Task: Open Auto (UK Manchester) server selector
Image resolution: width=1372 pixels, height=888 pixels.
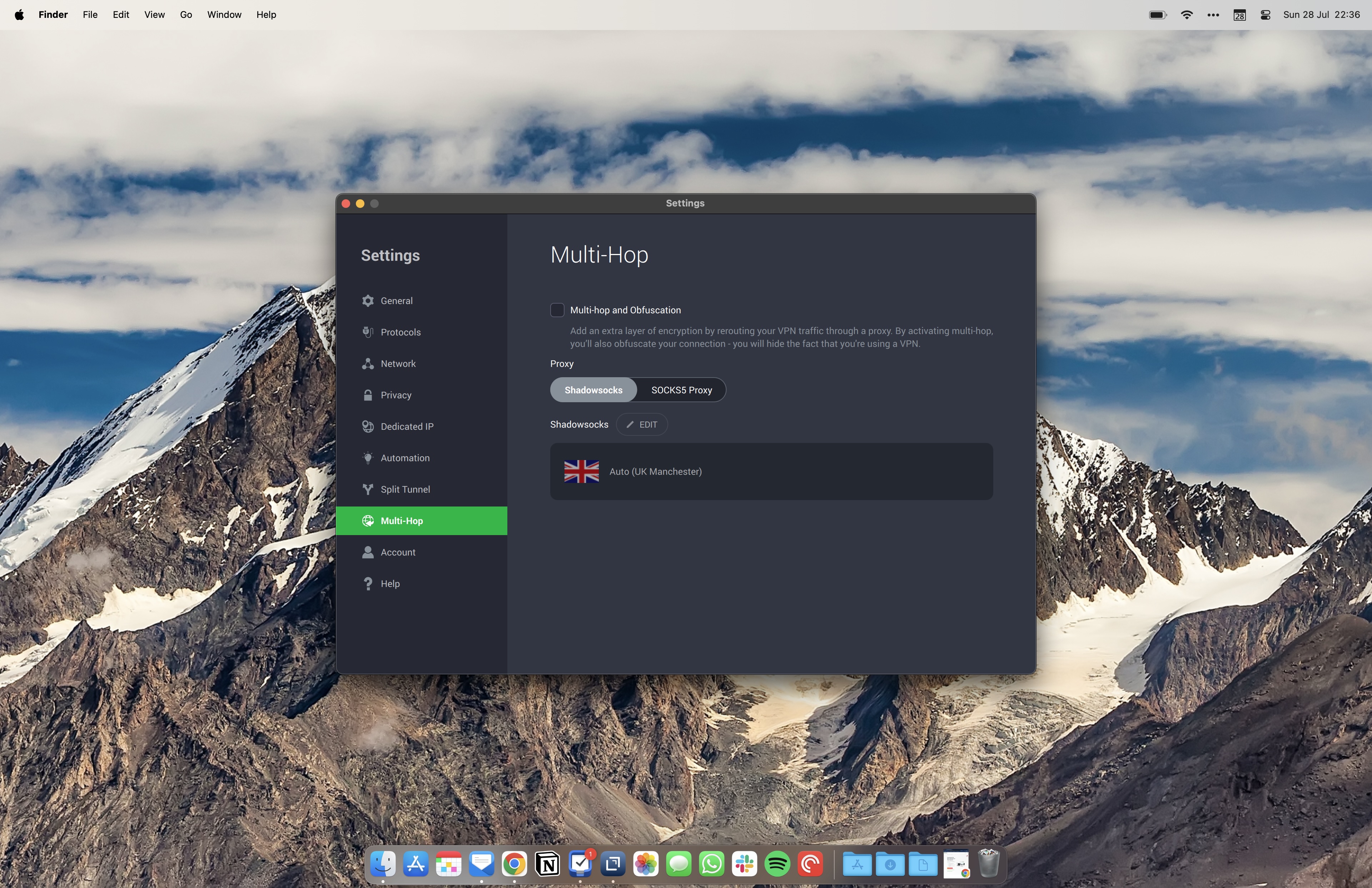Action: [x=771, y=472]
